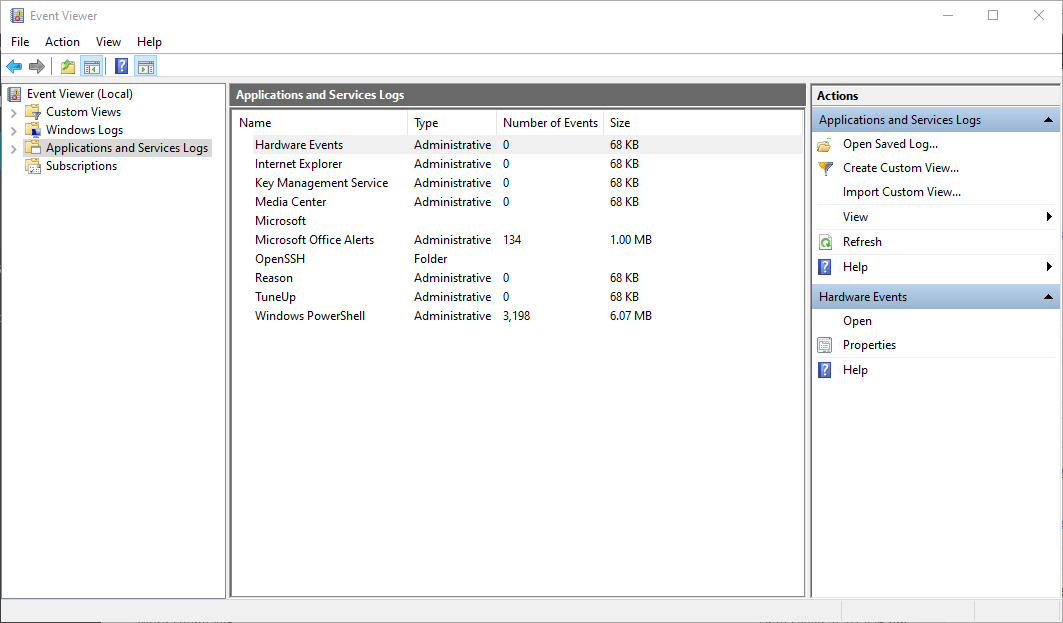The height and width of the screenshot is (623, 1063).
Task: Click the Forward arrow toolbar icon
Action: click(37, 66)
